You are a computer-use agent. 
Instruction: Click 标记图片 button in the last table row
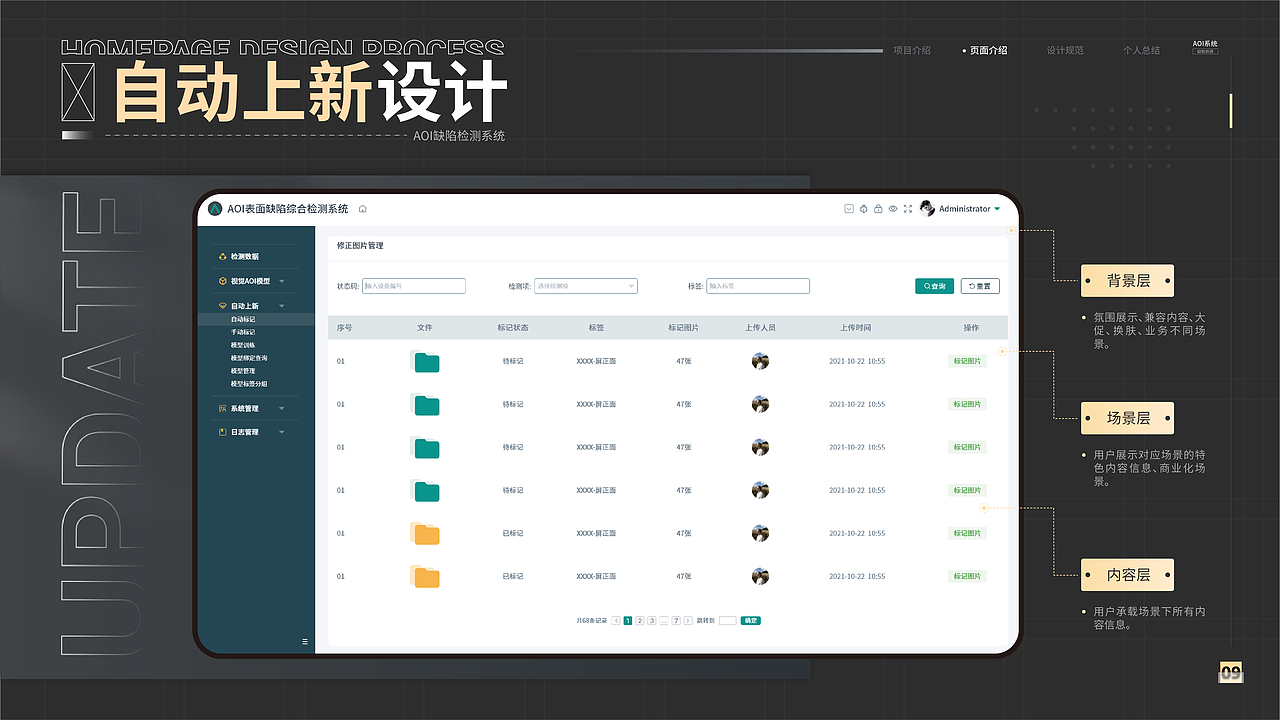(x=967, y=576)
